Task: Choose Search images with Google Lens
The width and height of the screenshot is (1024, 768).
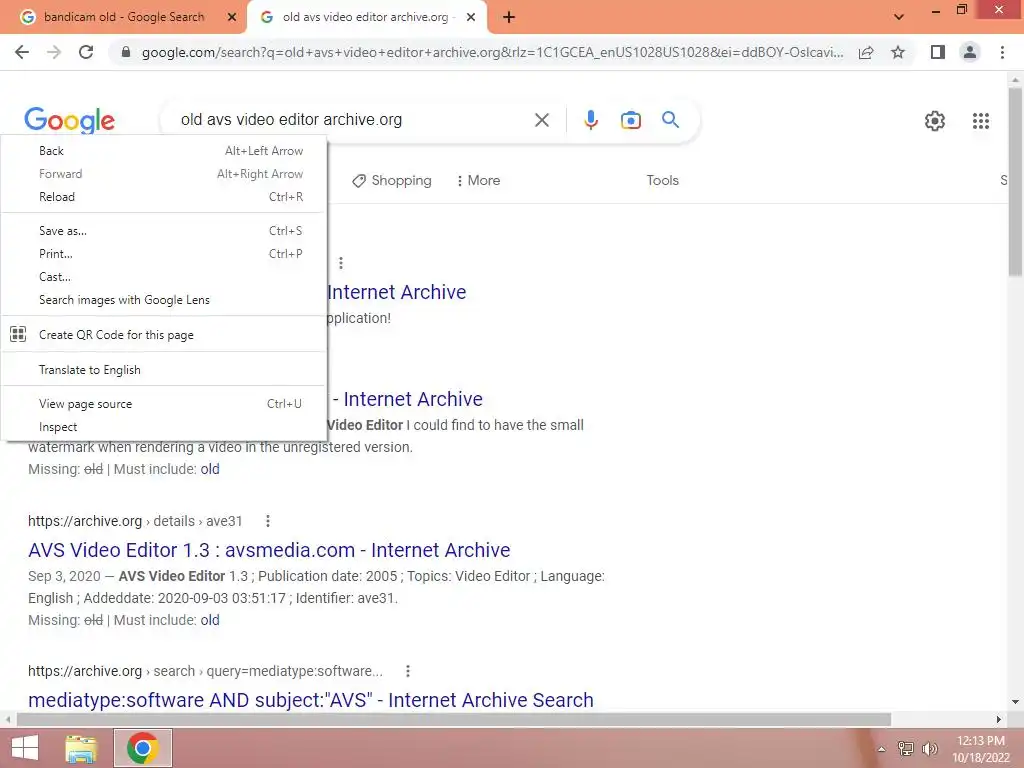Action: 163,300
